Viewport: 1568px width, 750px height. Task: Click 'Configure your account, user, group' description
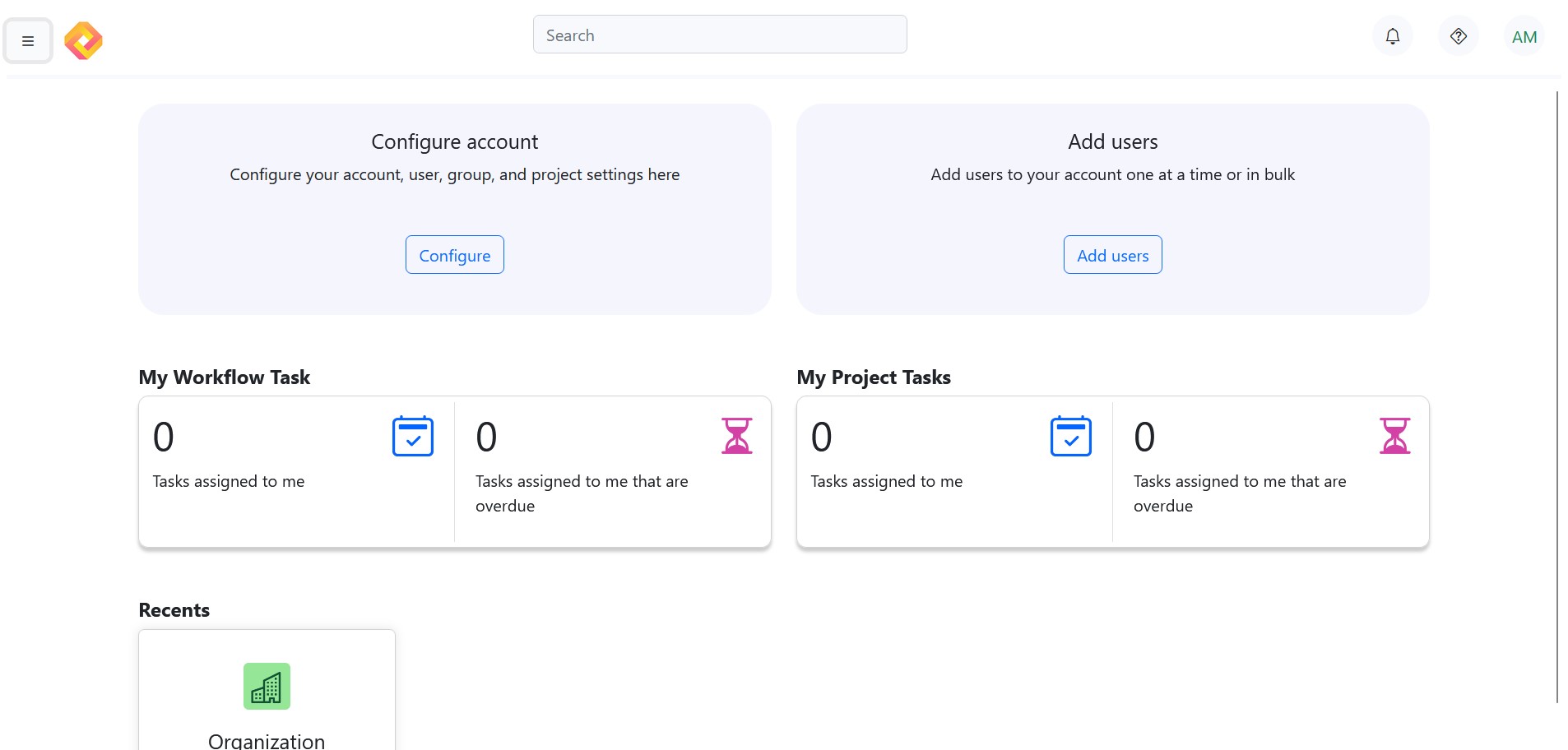(x=455, y=174)
